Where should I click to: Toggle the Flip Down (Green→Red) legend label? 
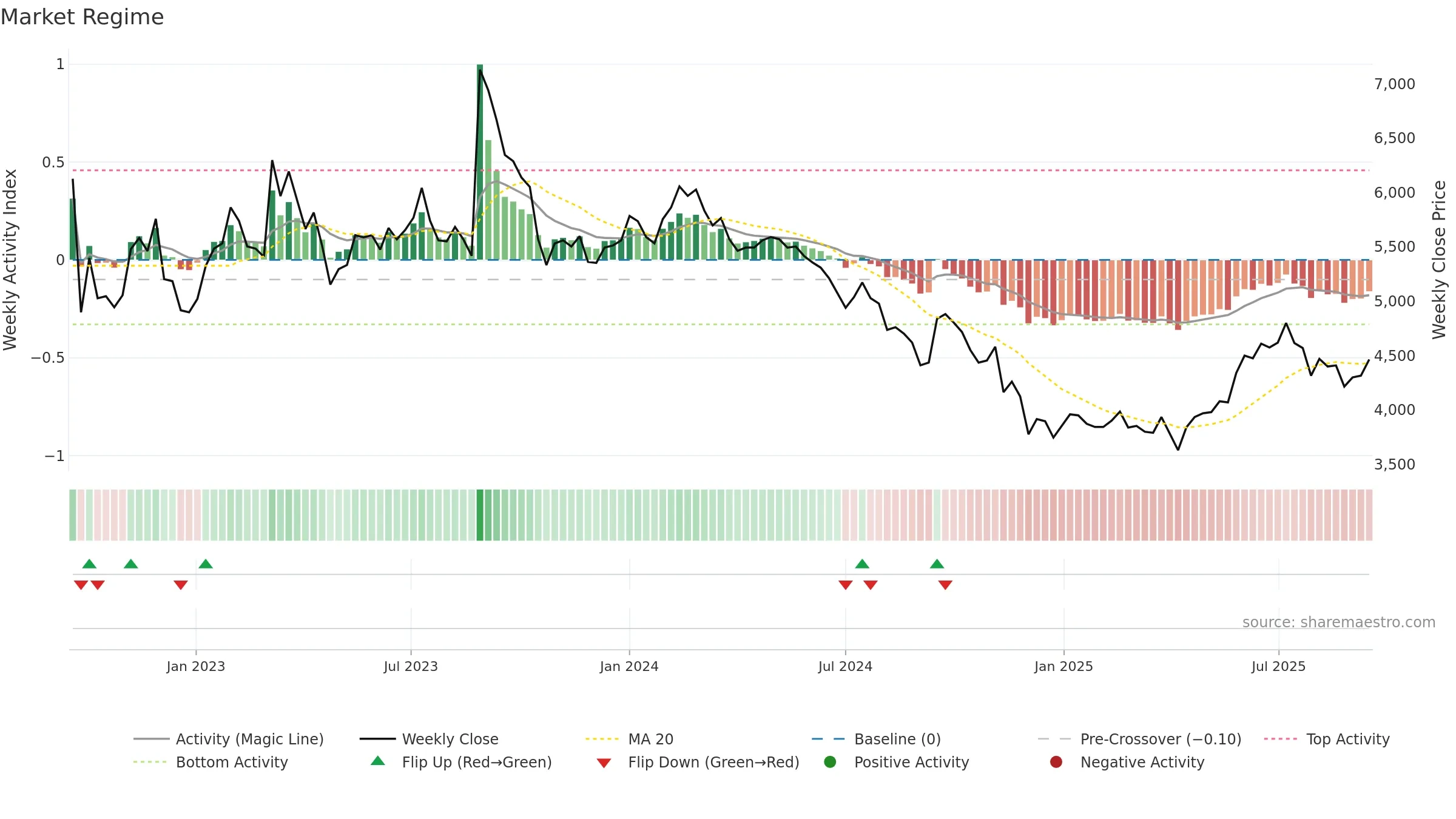(713, 762)
